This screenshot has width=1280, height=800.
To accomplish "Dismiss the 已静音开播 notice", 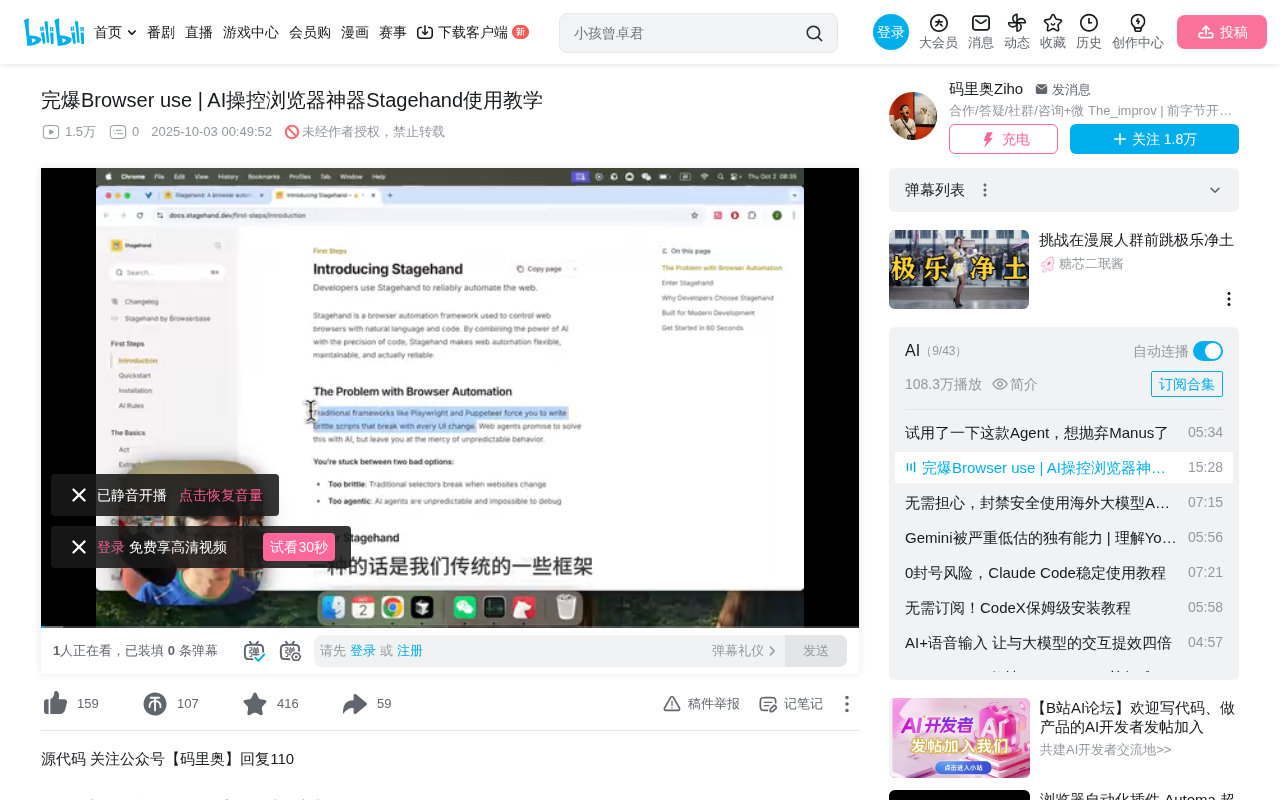I will coord(79,495).
